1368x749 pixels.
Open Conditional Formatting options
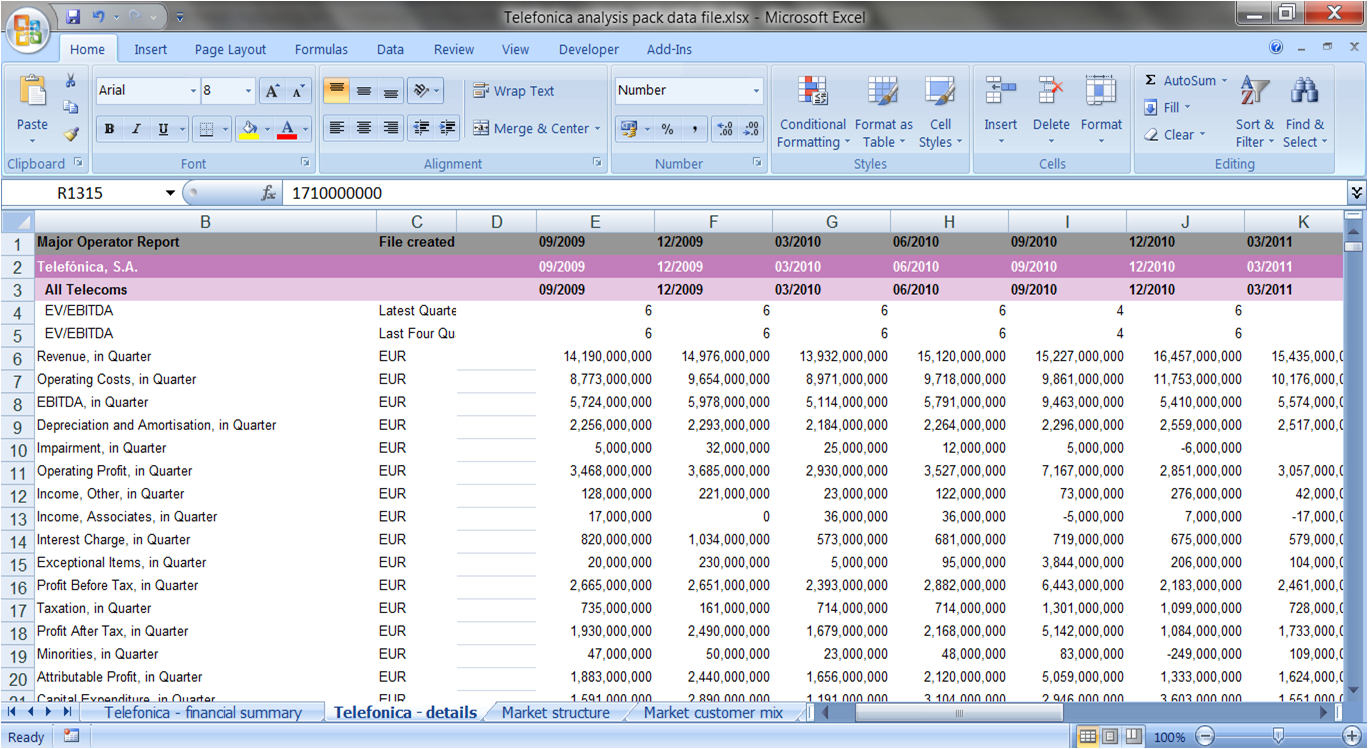813,112
